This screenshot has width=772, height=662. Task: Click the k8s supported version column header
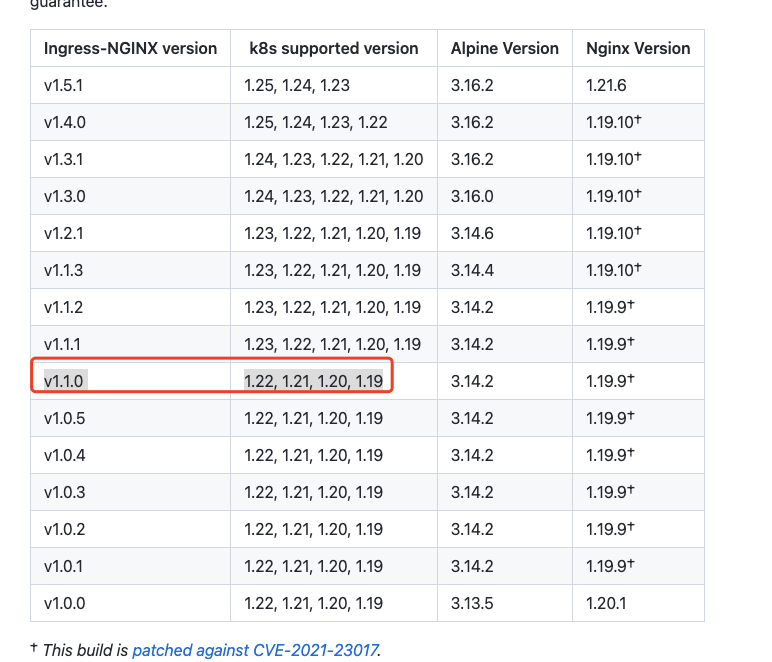[x=334, y=48]
